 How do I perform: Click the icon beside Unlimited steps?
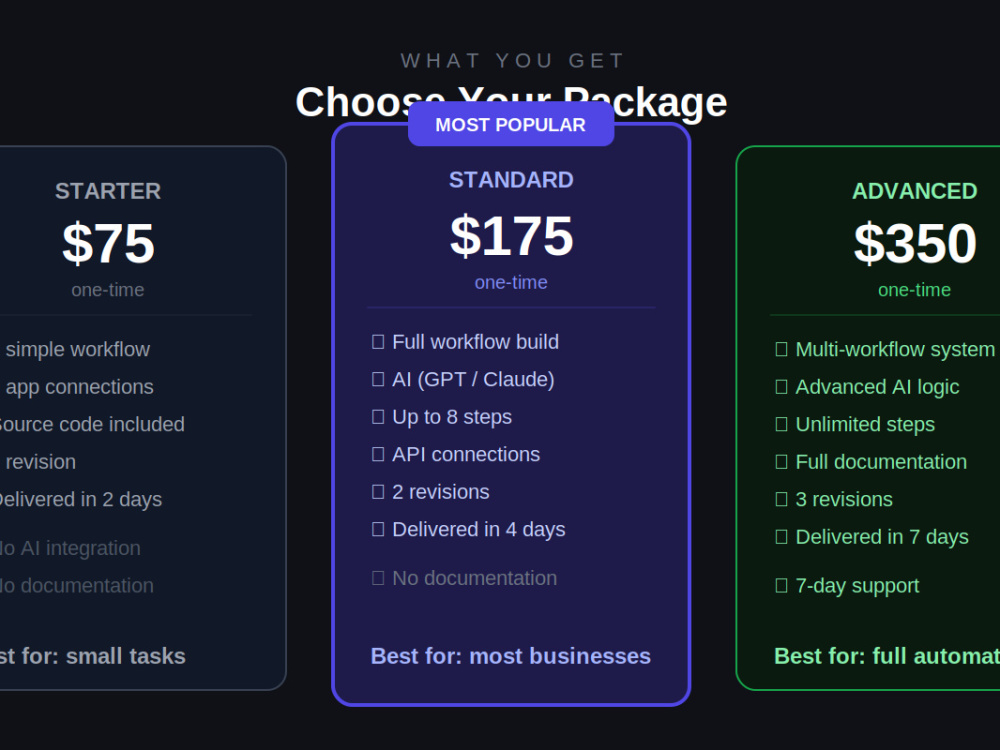[781, 425]
